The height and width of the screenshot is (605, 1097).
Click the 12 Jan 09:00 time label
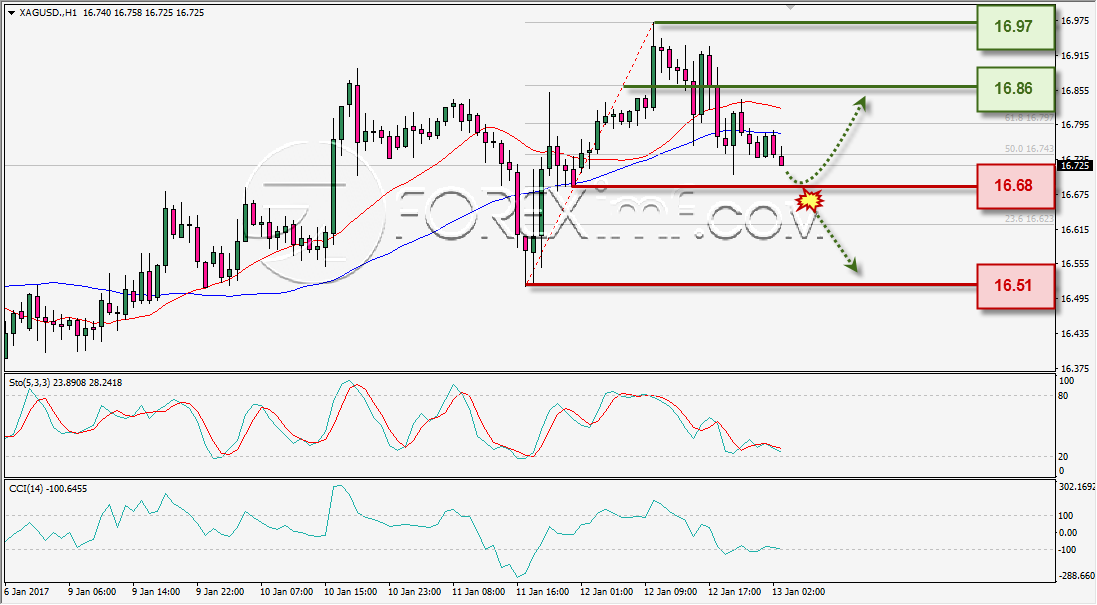click(671, 592)
